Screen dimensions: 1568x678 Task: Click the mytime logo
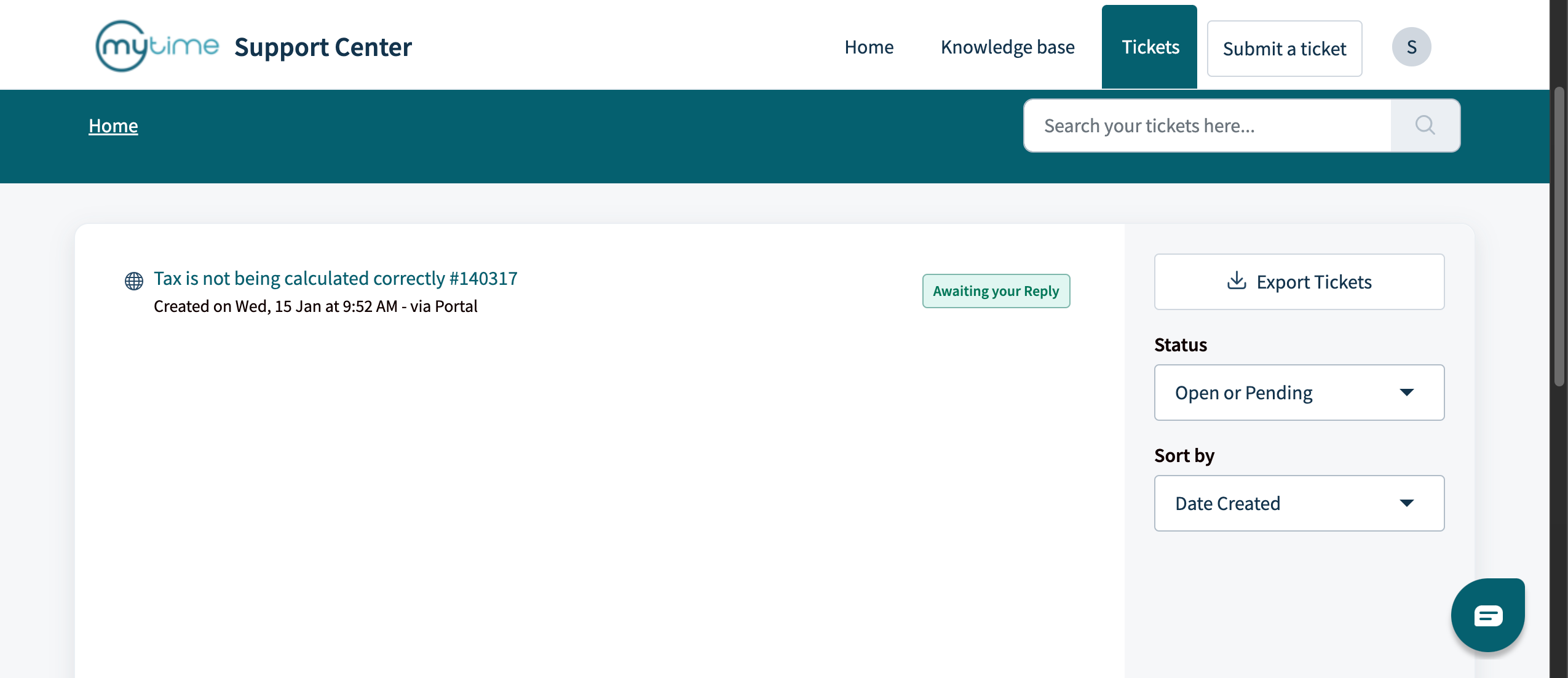(157, 46)
